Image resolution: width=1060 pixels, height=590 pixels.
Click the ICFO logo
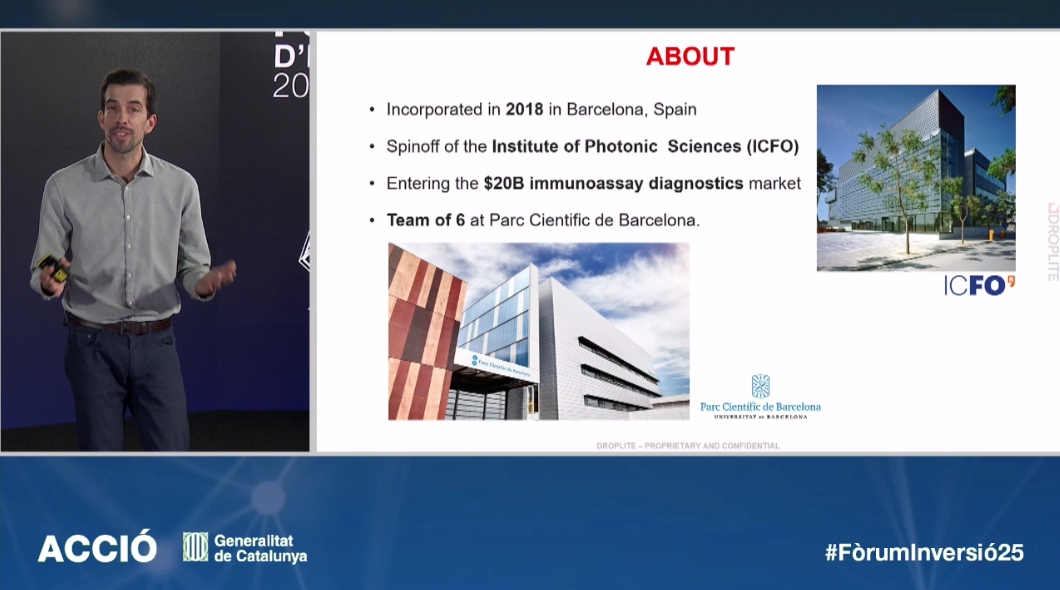(979, 286)
